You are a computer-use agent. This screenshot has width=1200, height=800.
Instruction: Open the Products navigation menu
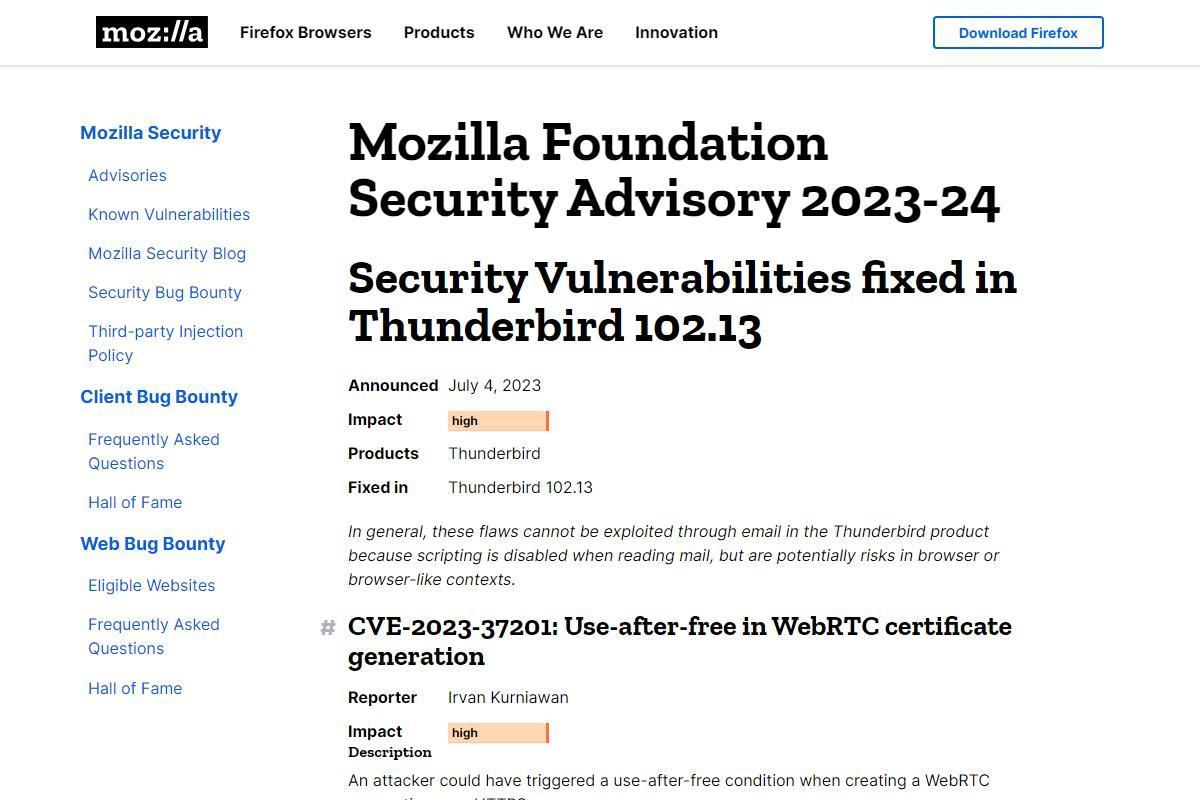pos(439,32)
